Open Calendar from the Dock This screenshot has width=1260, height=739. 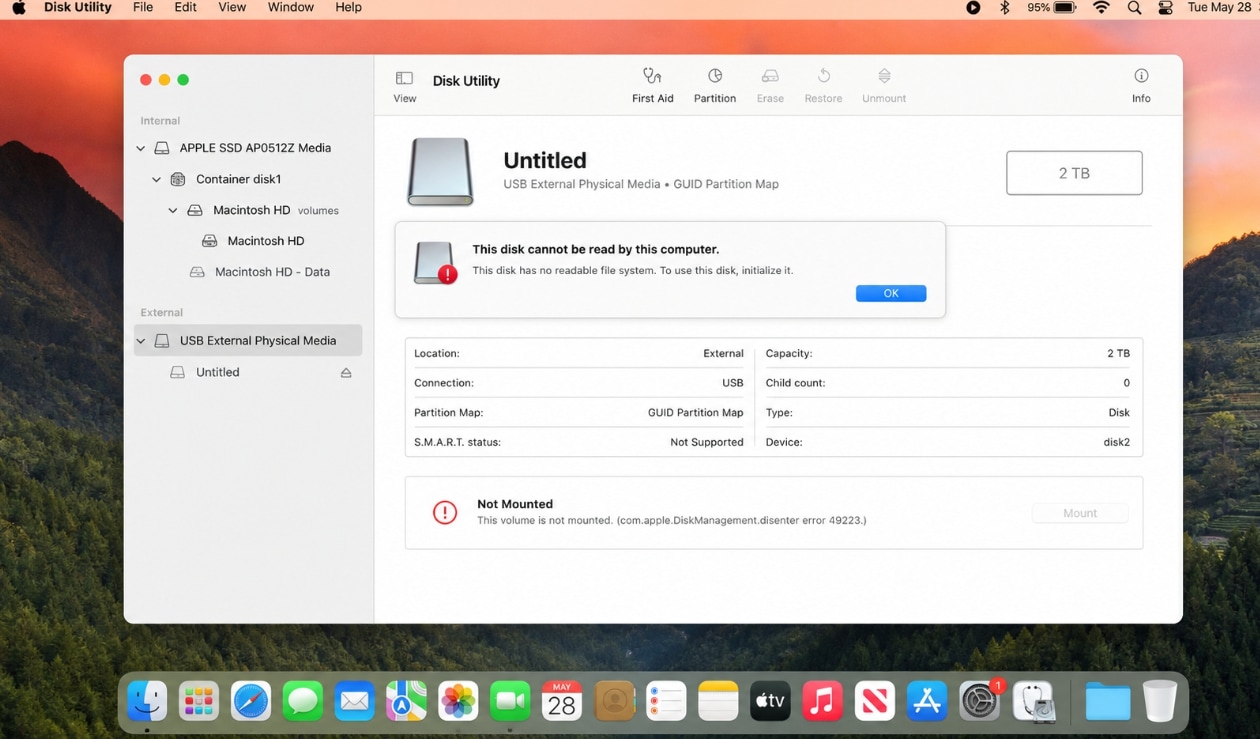[562, 701]
